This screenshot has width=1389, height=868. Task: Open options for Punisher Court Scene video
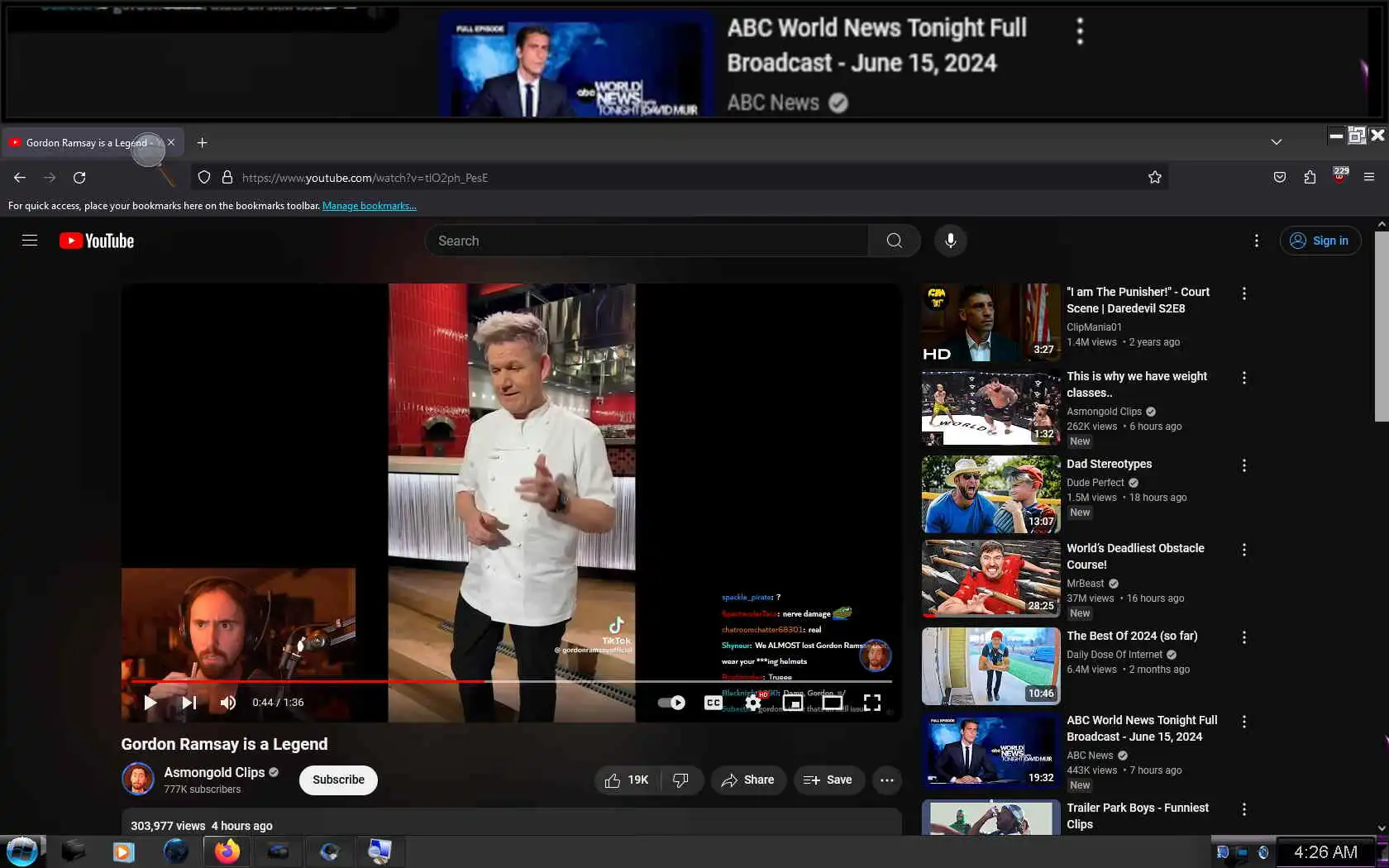click(1244, 293)
